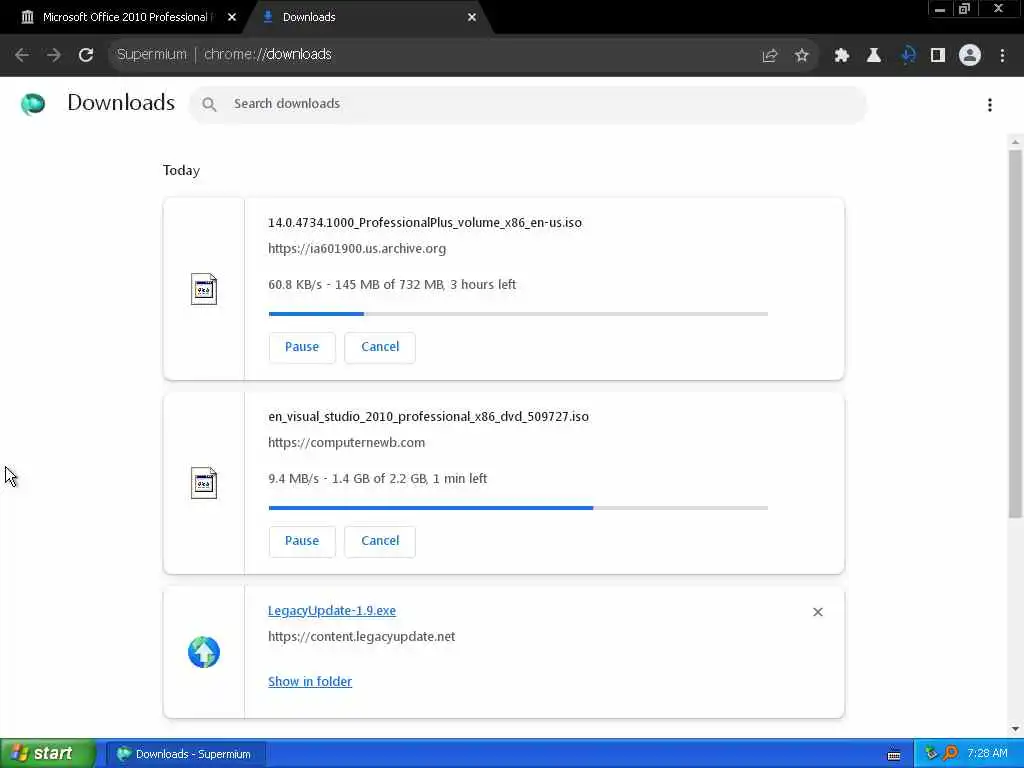The image size is (1024, 768).
Task: Open the extensions puzzle icon
Action: click(x=842, y=56)
